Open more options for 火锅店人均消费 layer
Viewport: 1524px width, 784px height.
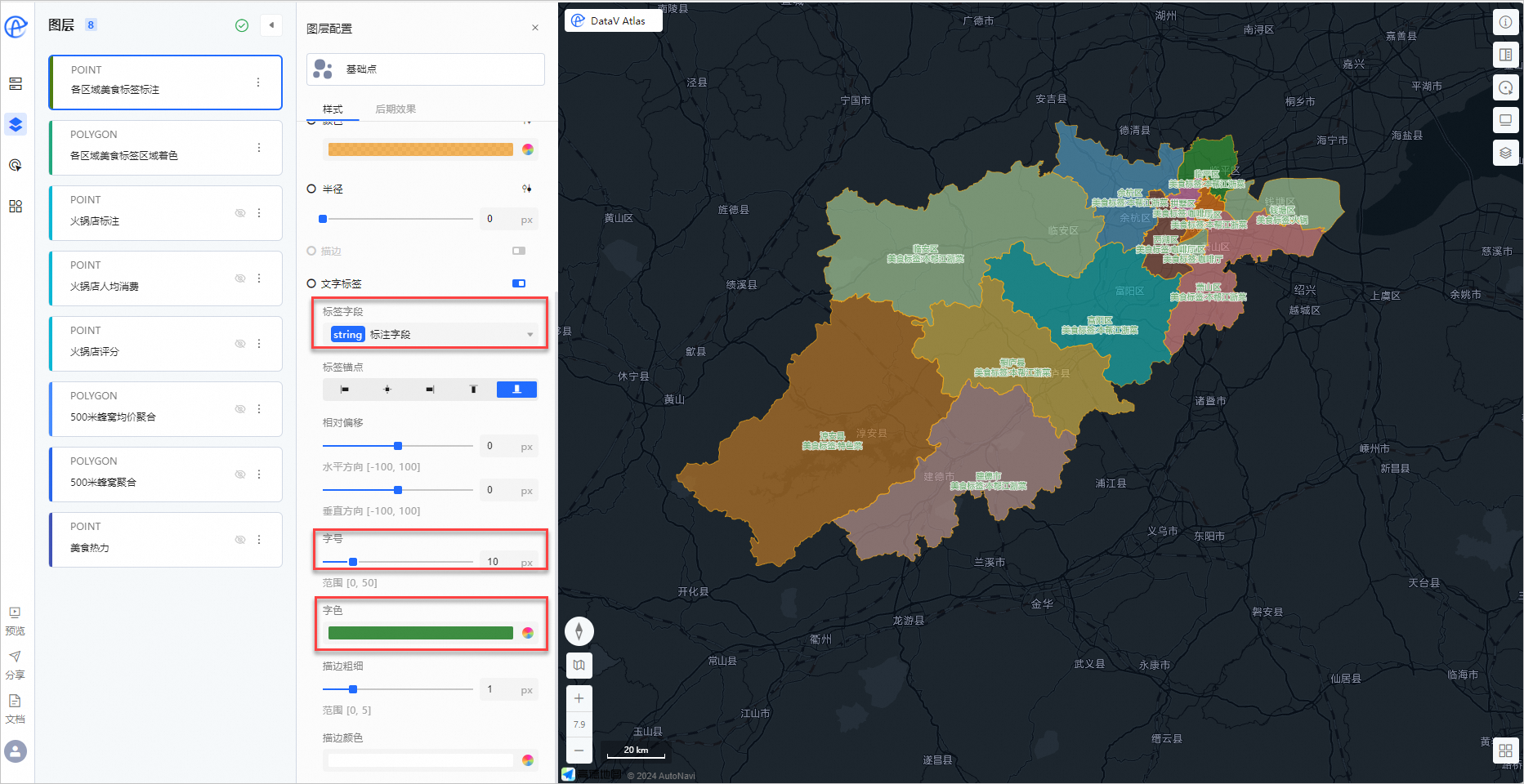(x=259, y=278)
